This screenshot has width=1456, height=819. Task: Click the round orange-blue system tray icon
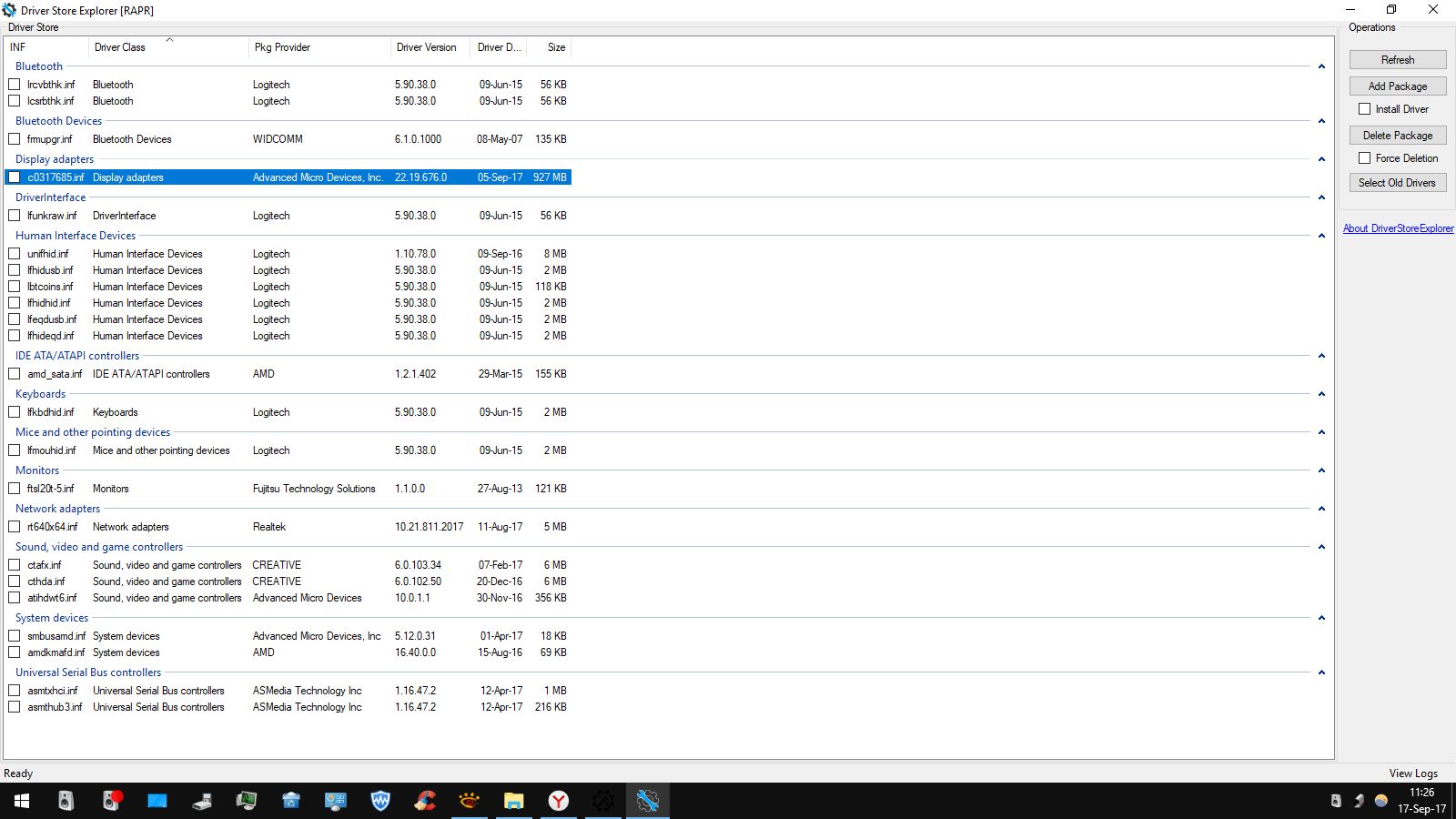pos(1381,801)
